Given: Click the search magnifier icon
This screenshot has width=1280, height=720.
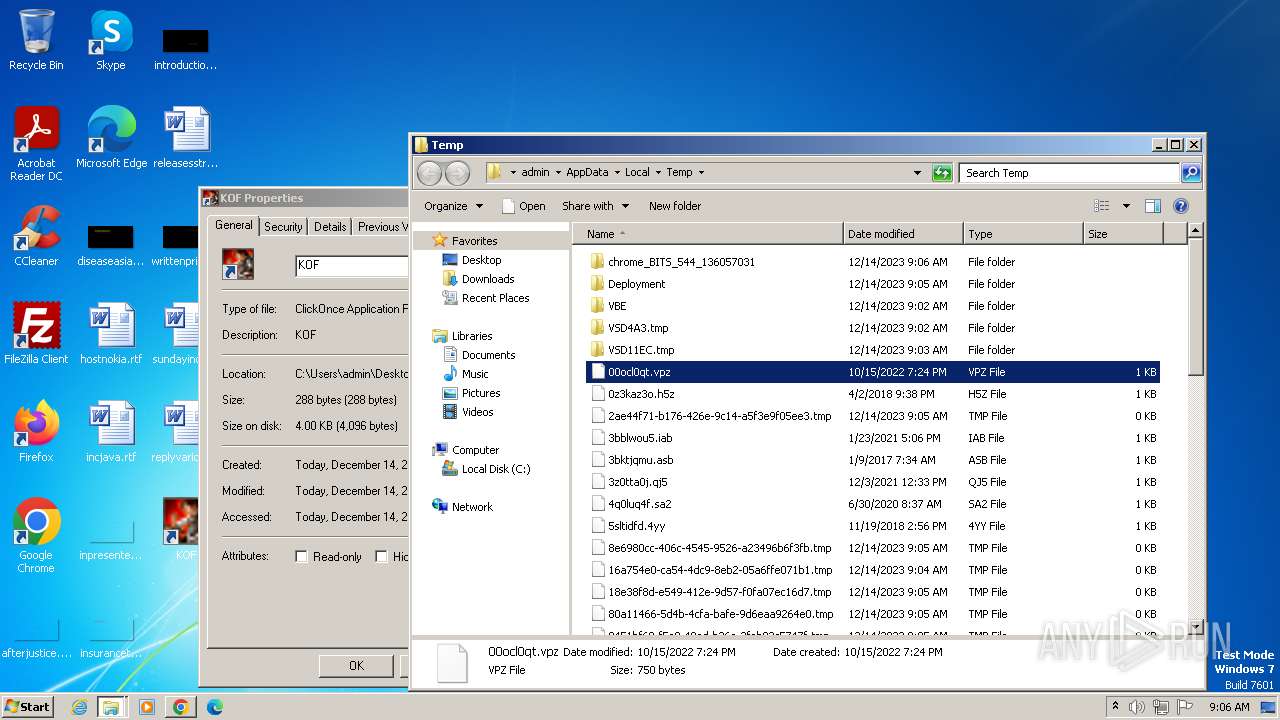Looking at the screenshot, I should (x=1190, y=173).
